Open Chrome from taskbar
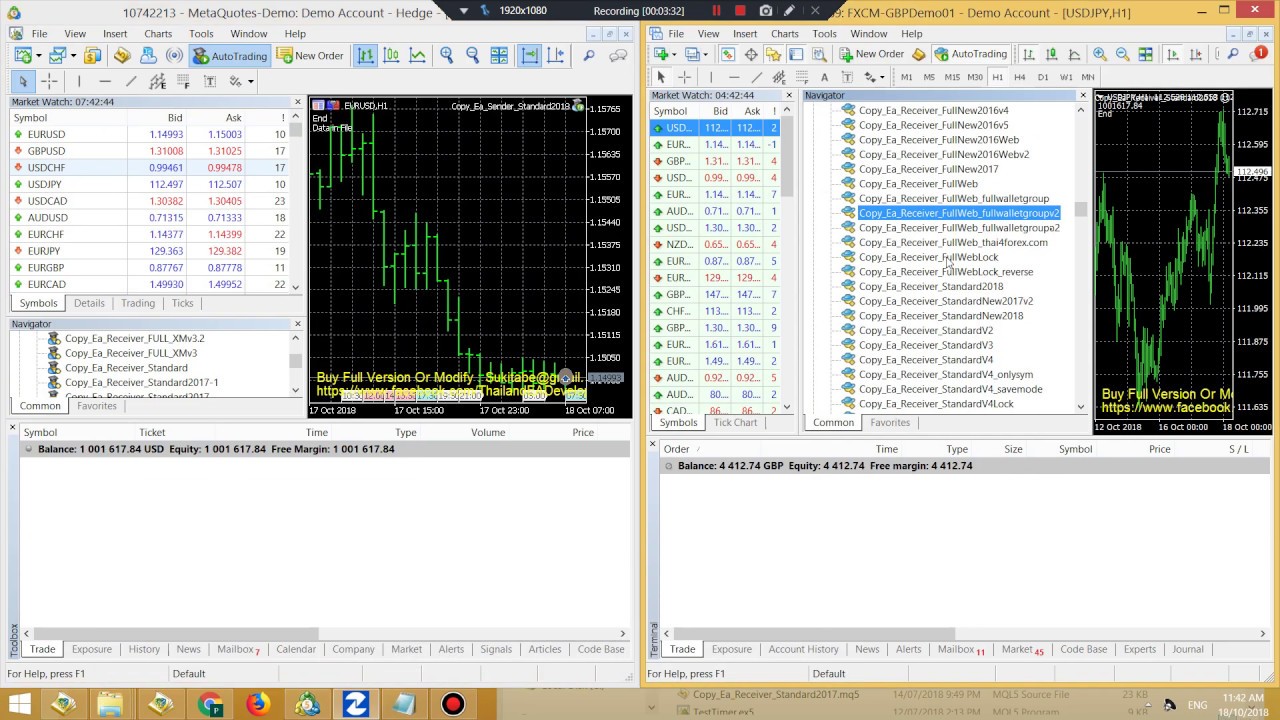 point(210,705)
